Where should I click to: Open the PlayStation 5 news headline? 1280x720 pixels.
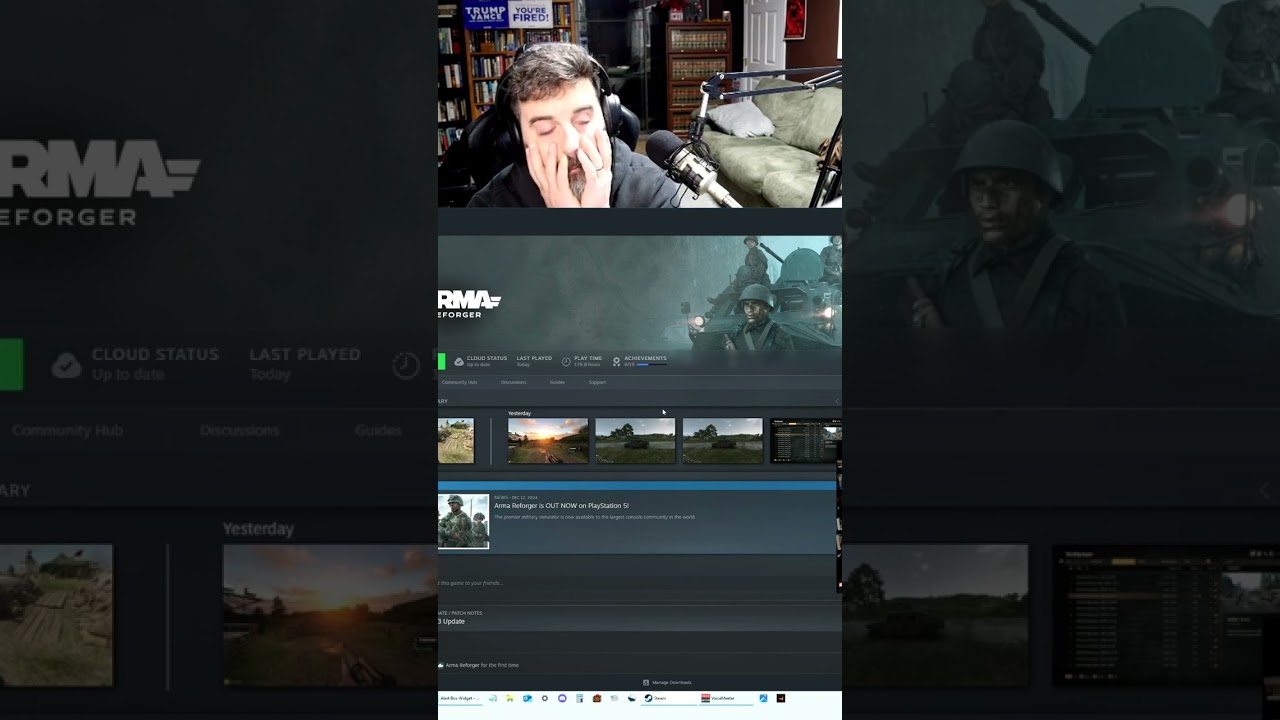(x=561, y=506)
